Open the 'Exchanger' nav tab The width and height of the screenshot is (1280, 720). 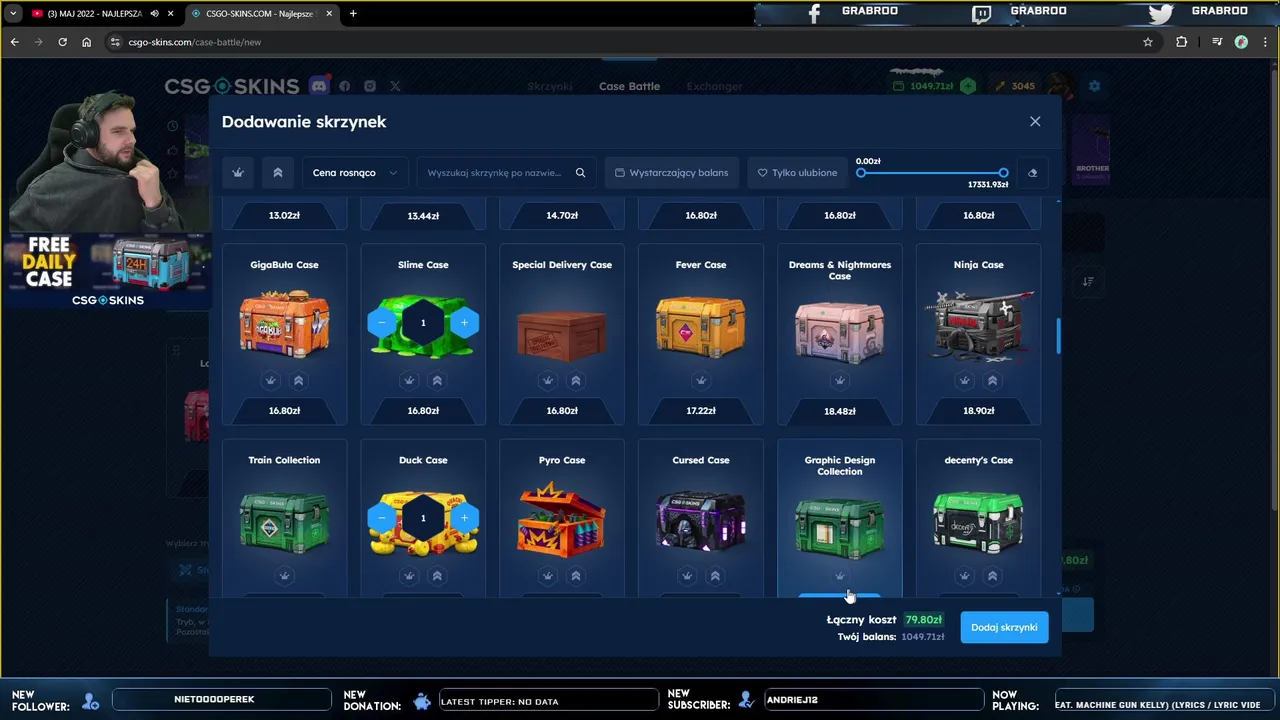coord(714,86)
